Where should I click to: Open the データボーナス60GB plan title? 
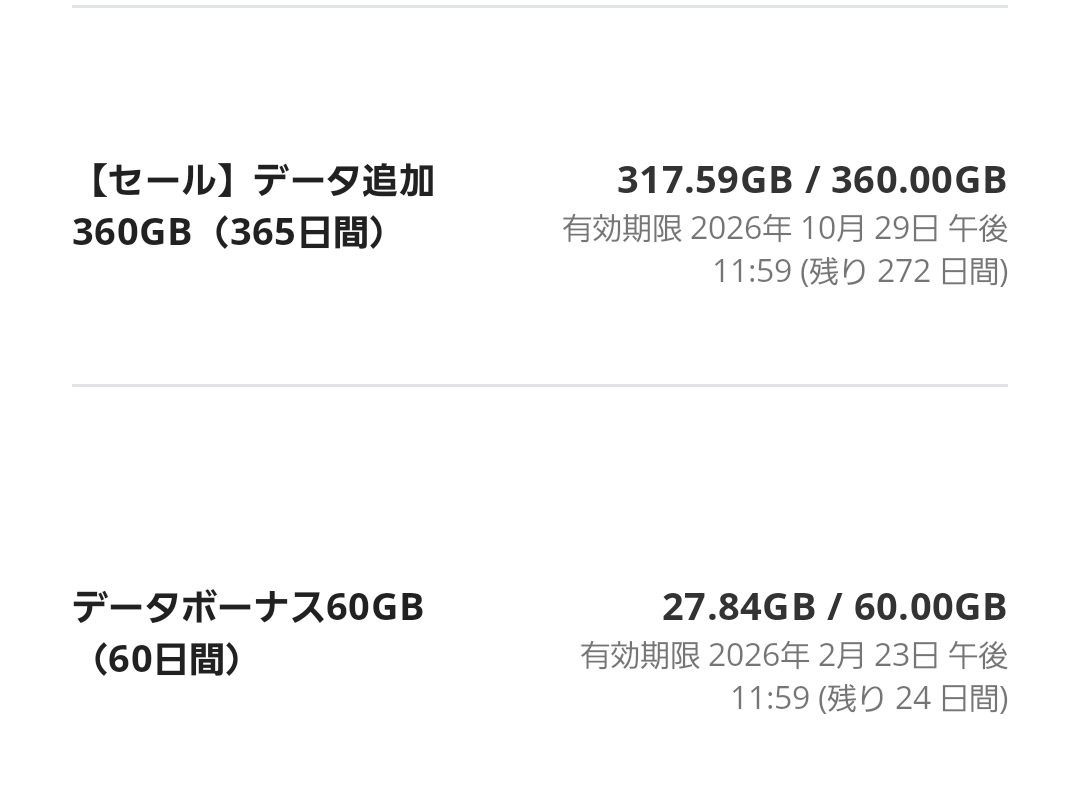point(248,607)
